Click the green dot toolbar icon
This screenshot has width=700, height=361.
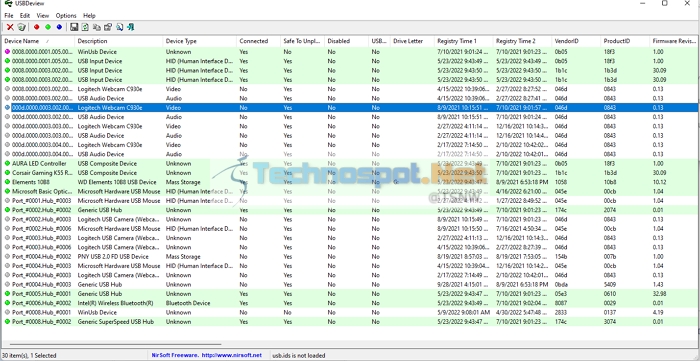coord(48,27)
